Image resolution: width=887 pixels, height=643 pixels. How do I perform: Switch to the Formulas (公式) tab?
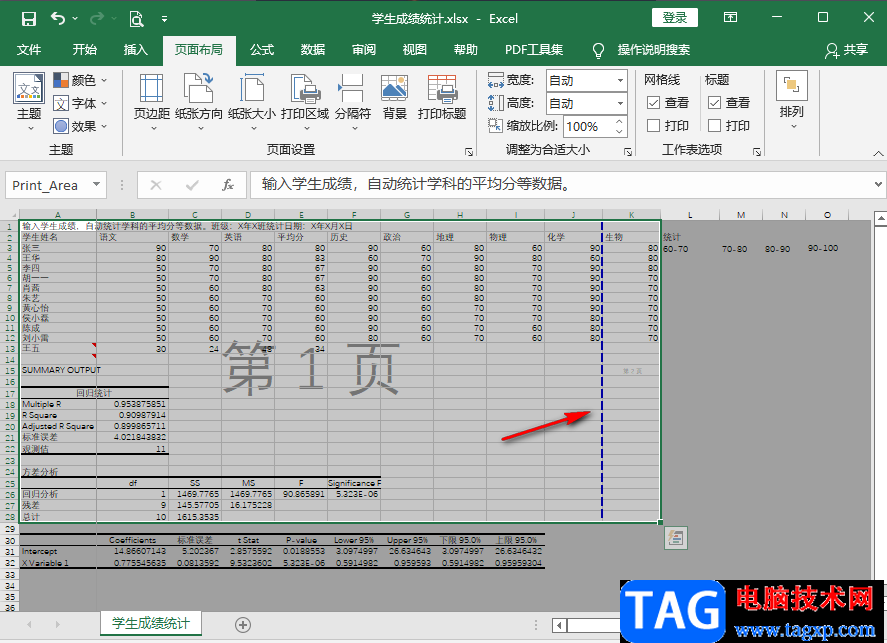coord(262,50)
